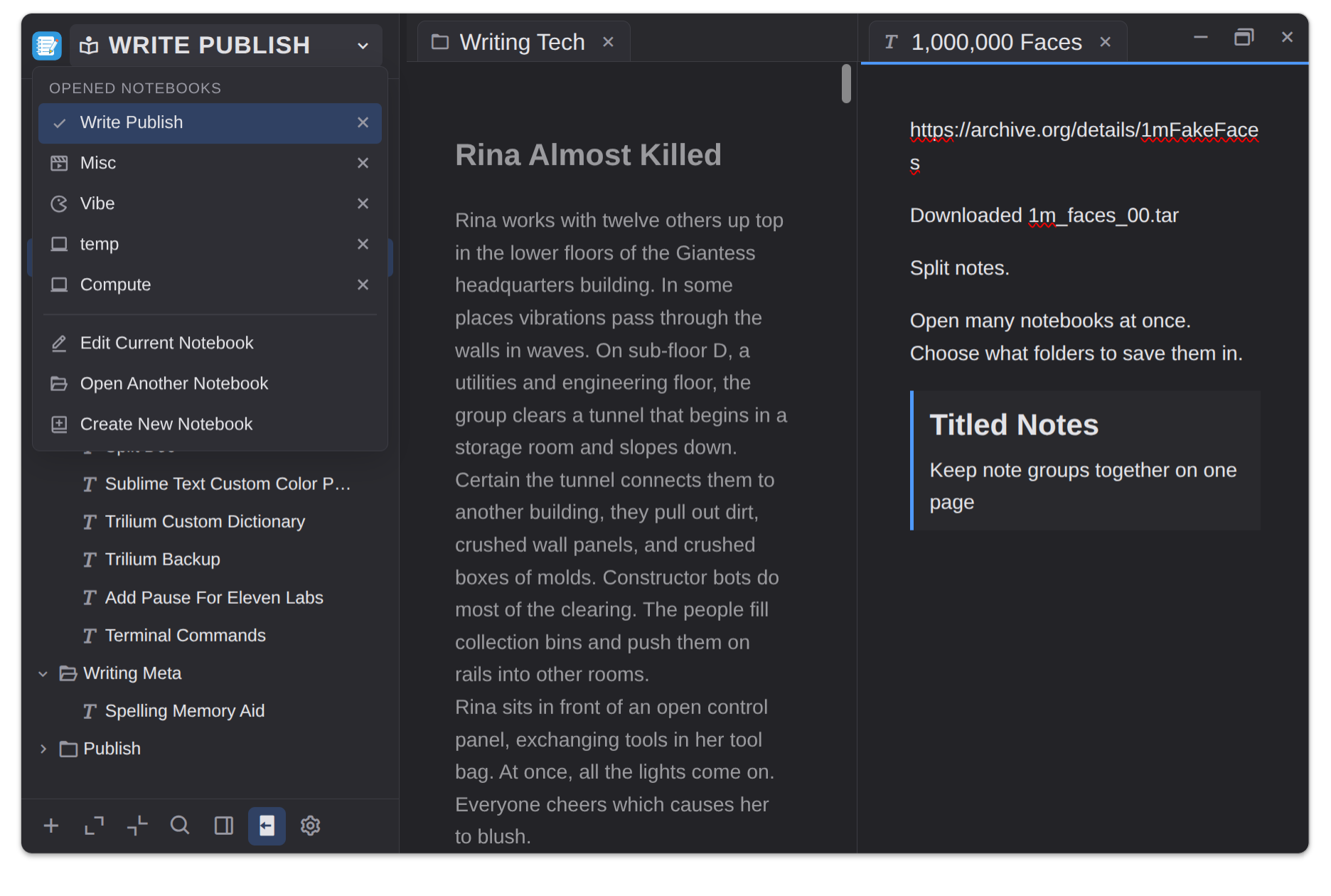
Task: Select the Publish folder
Action: point(112,749)
